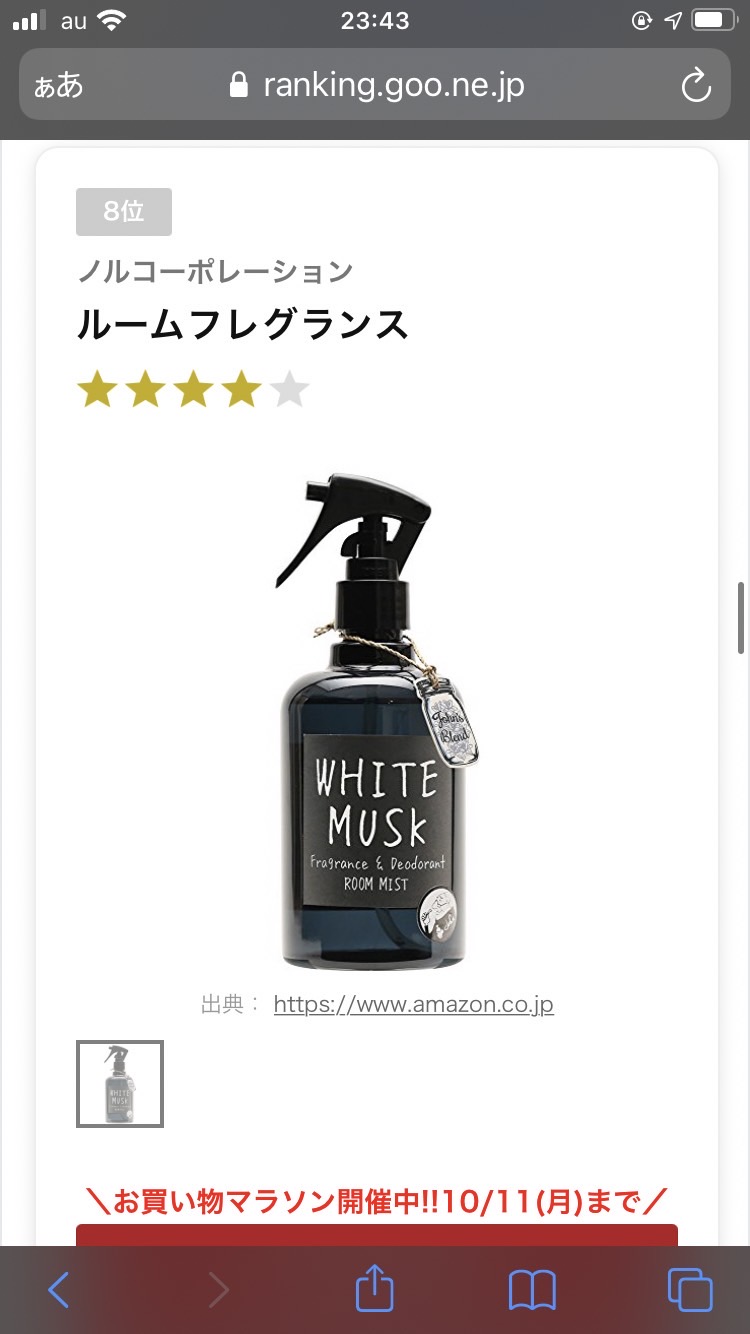Screen dimensions: 750x1334
Task: Tap the 8位 rank badge
Action: pos(124,211)
